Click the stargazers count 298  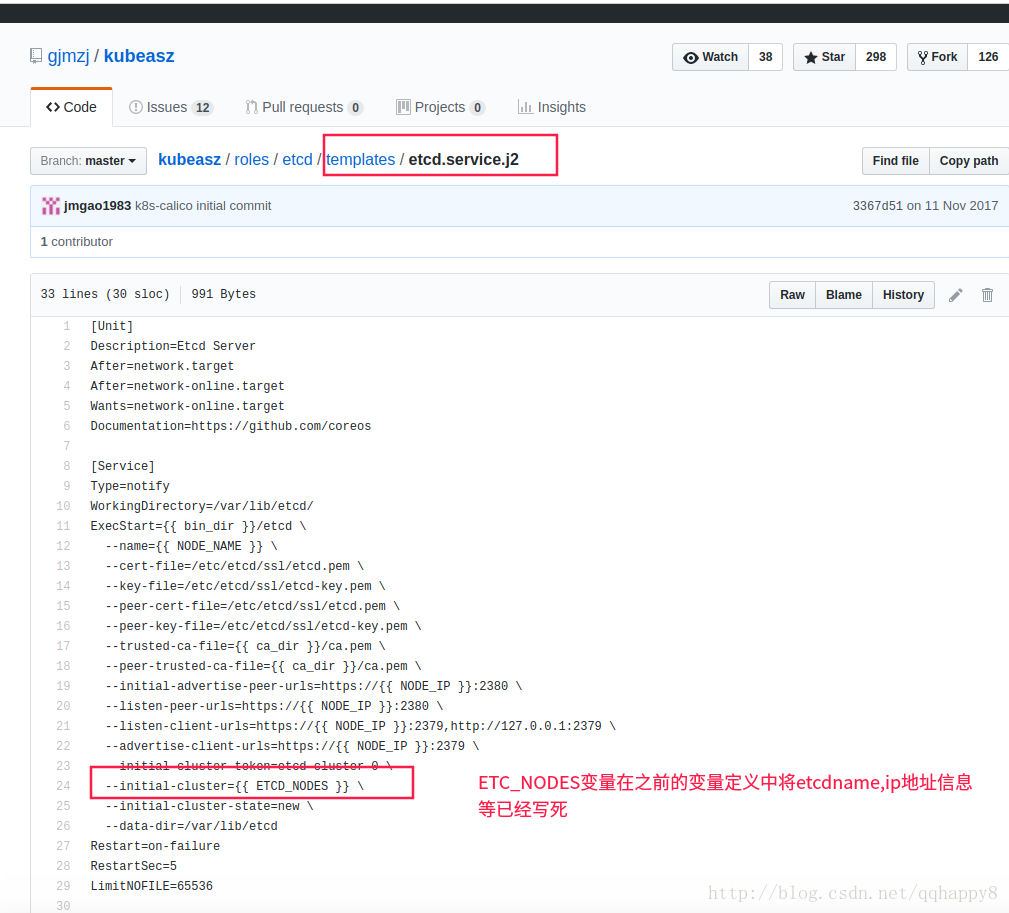[876, 57]
